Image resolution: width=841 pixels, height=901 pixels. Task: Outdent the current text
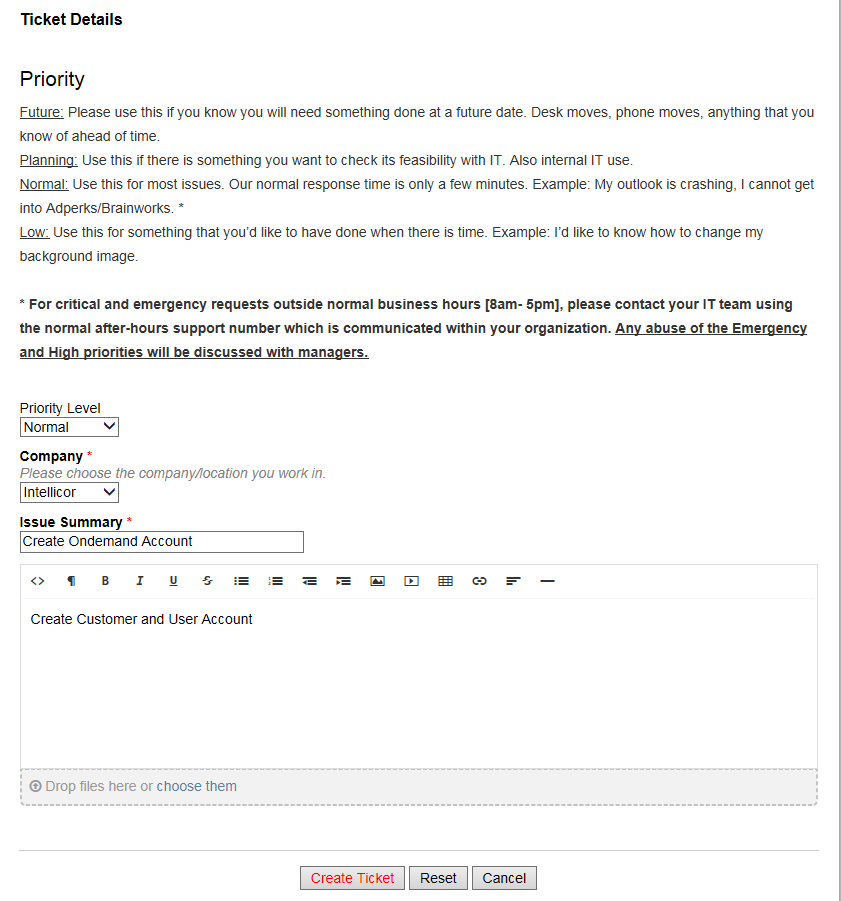coord(310,581)
